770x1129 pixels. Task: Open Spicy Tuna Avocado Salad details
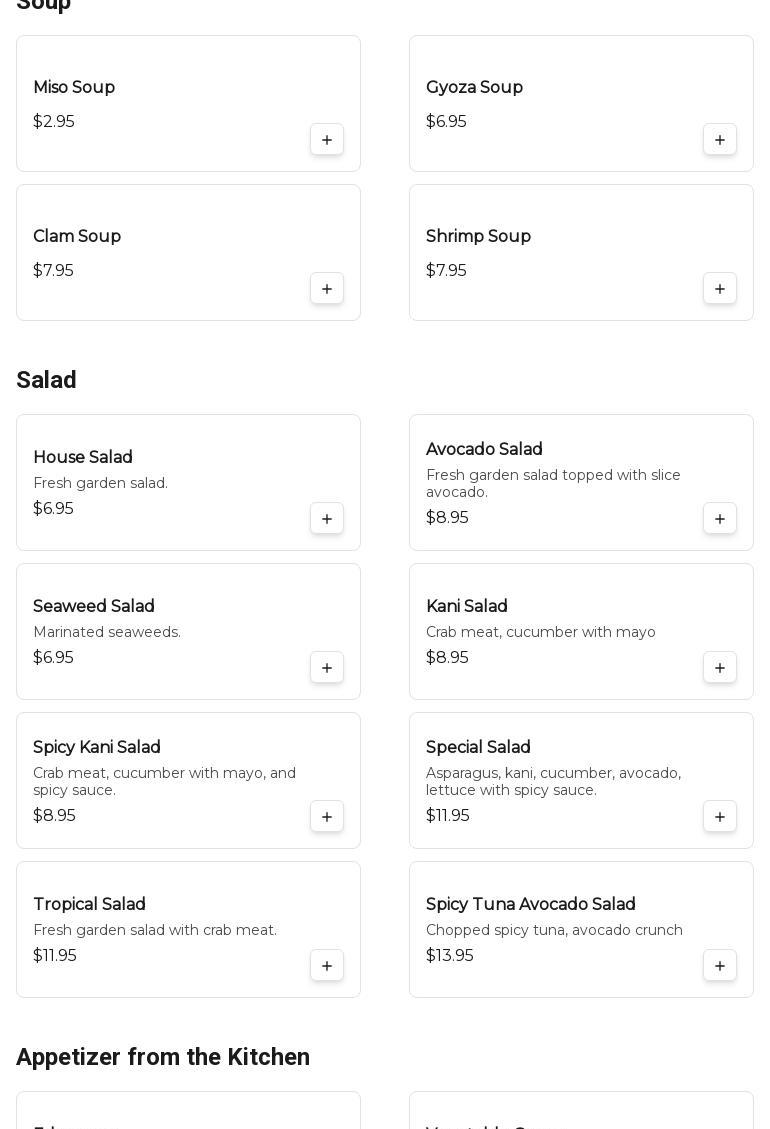(x=531, y=905)
